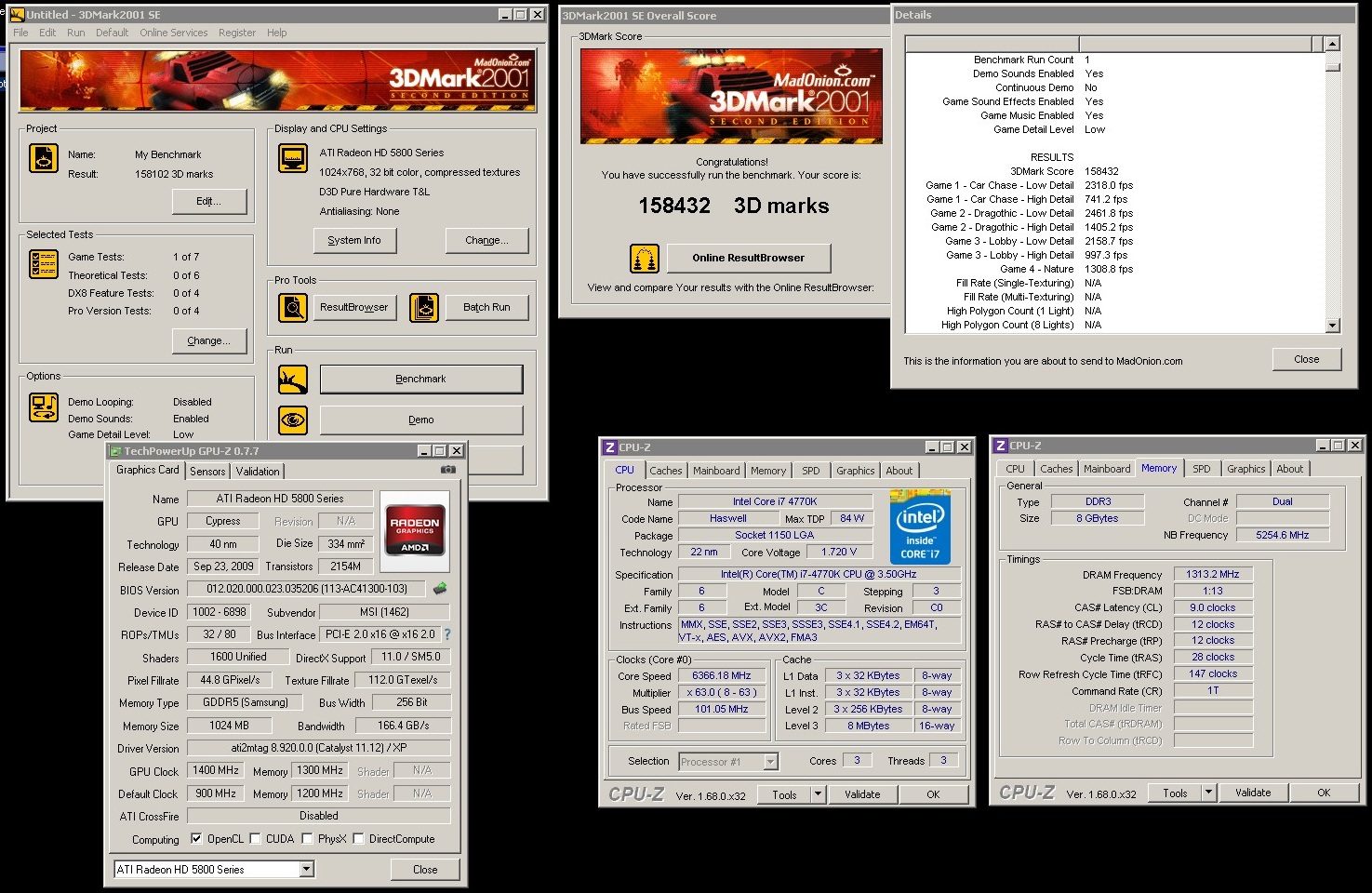Click the Project icon in 3DMark2001
This screenshot has height=893, width=1372.
click(x=44, y=157)
